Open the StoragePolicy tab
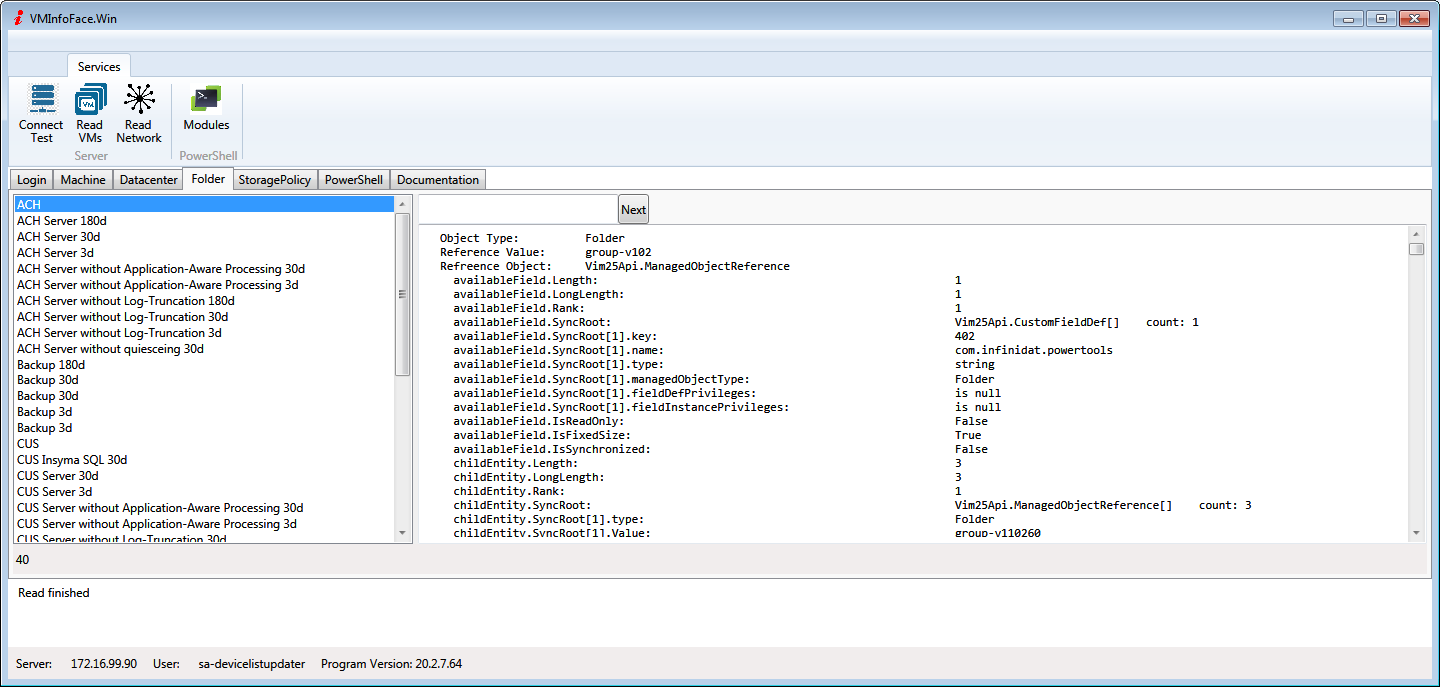Viewport: 1440px width, 687px height. [x=275, y=180]
